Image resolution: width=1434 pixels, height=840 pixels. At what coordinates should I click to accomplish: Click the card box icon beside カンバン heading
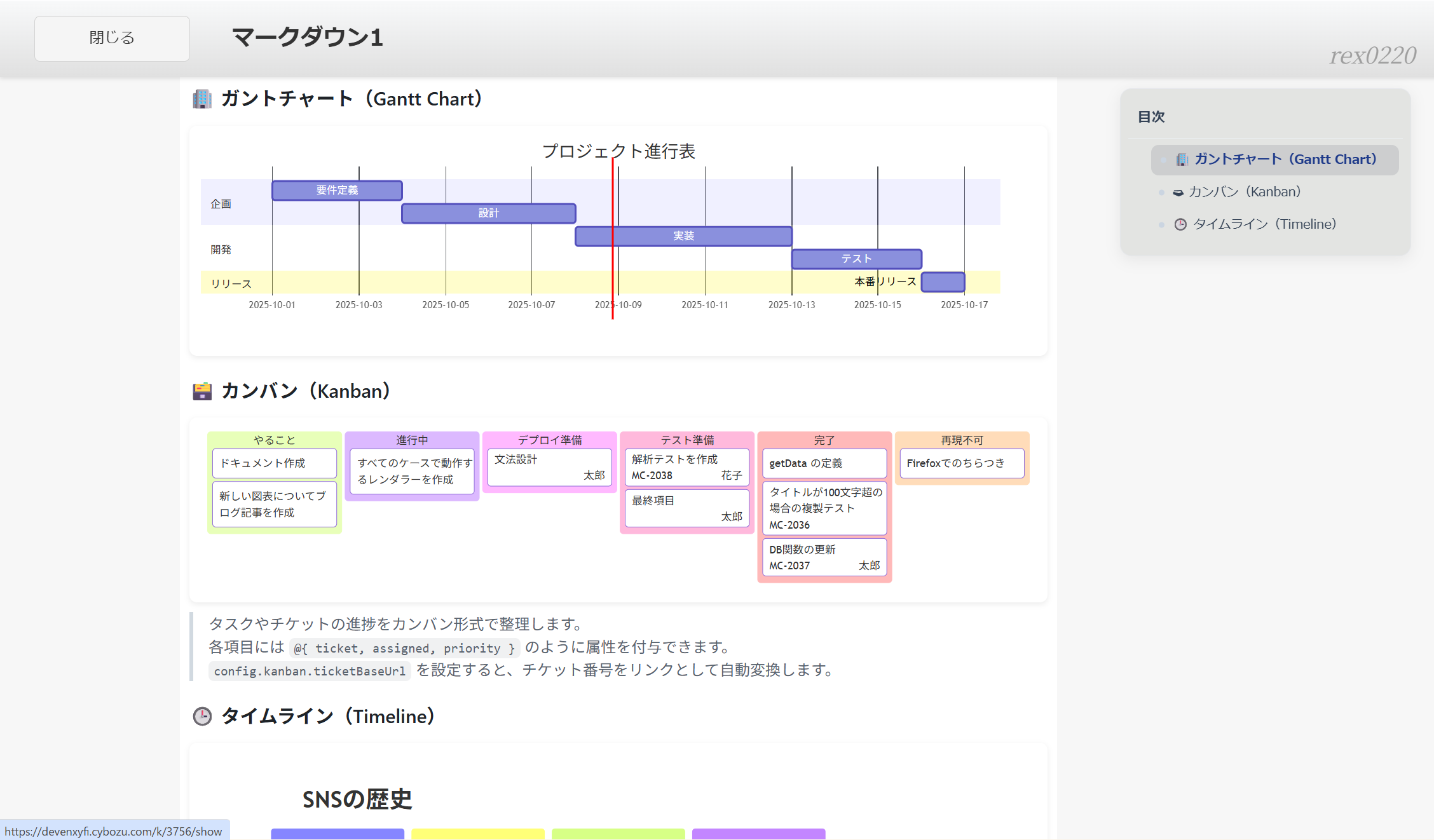pos(202,391)
